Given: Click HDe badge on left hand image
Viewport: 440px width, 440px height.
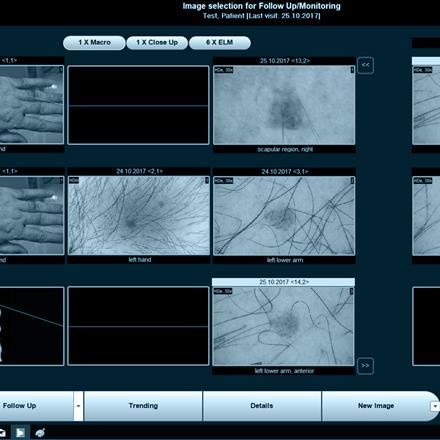Looking at the screenshot, I should pyautogui.click(x=74, y=180).
